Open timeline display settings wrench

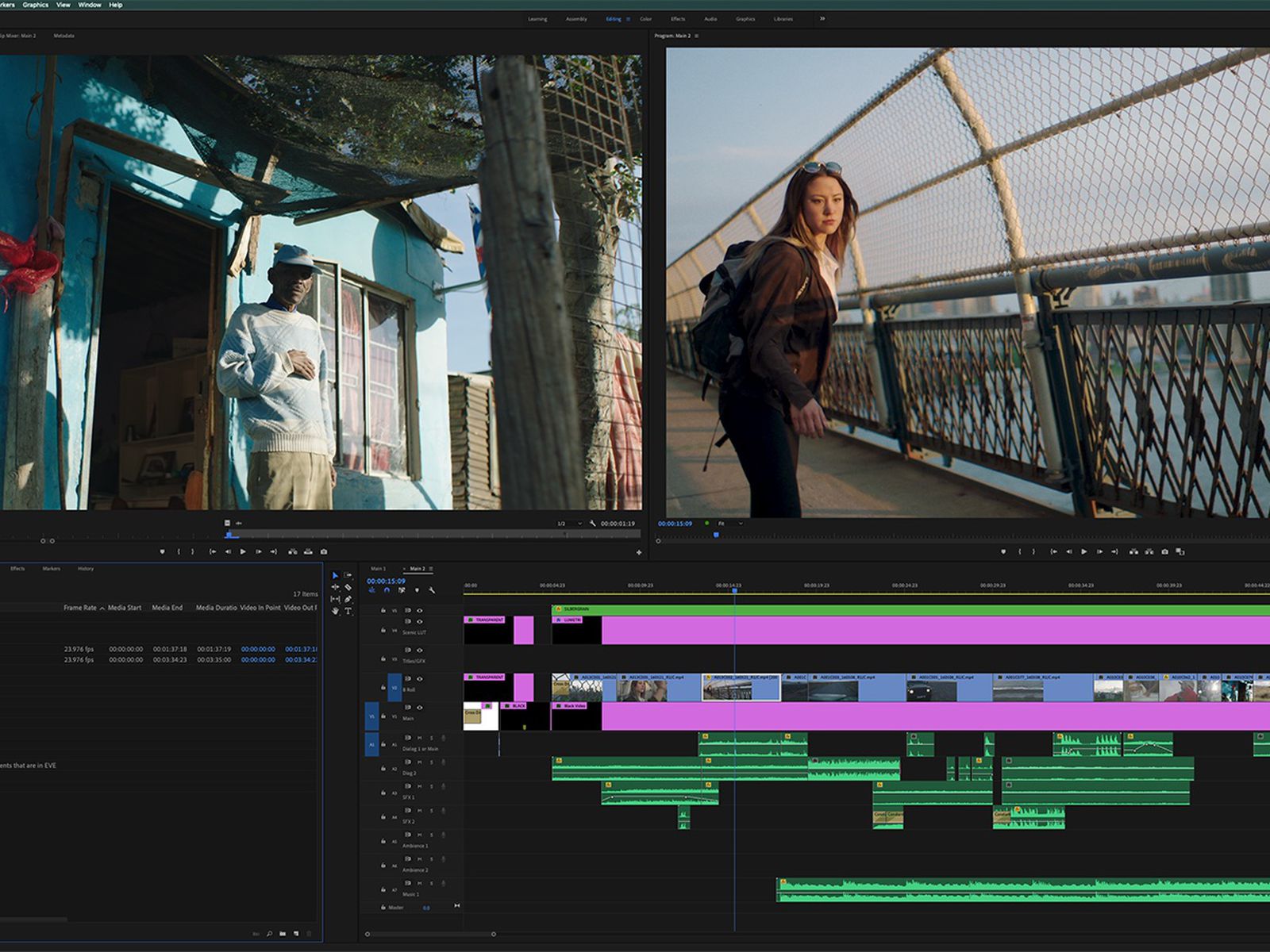pos(432,590)
